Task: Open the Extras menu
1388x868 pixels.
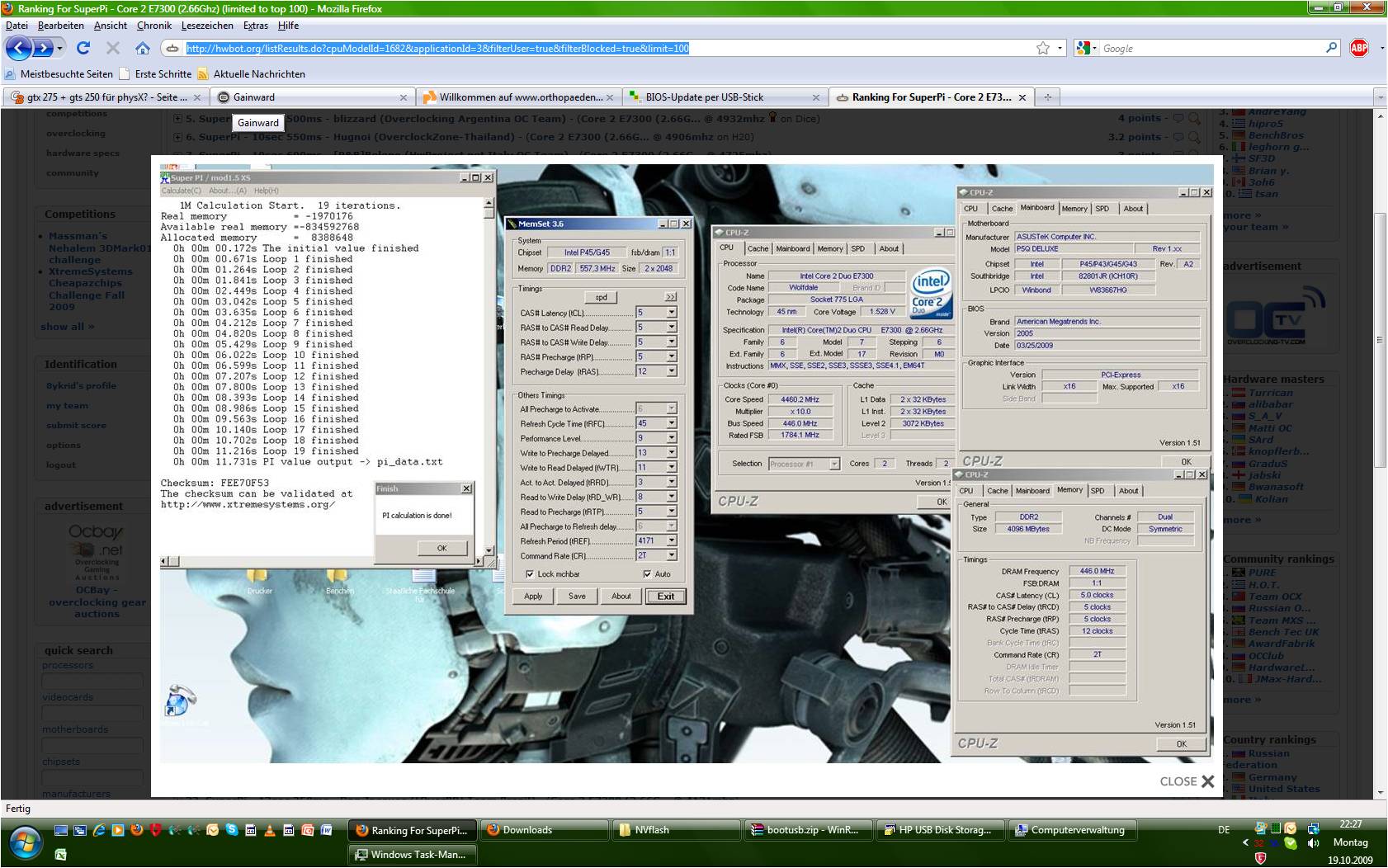Action: 256,26
